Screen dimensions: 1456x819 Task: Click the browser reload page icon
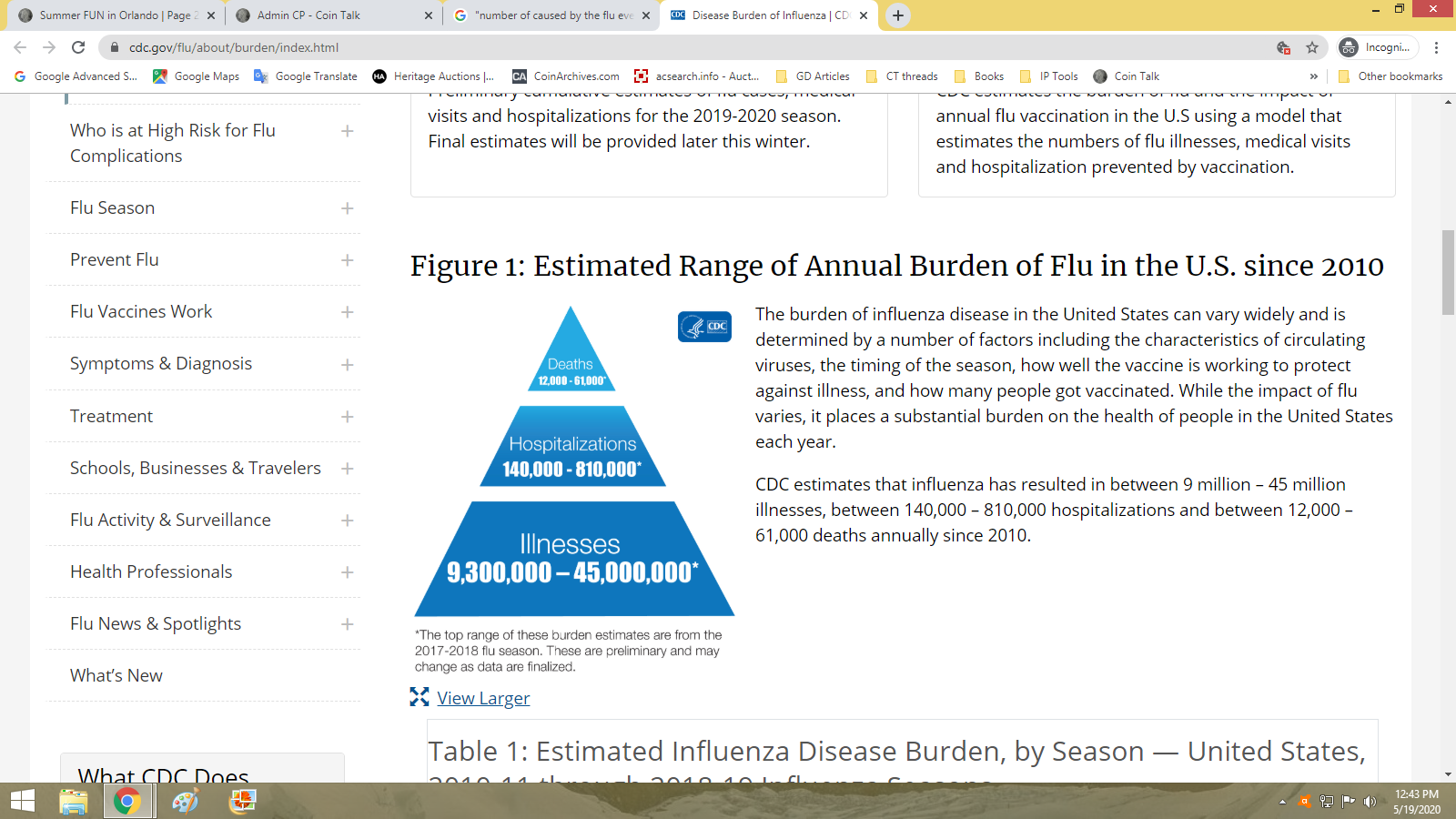[x=78, y=47]
